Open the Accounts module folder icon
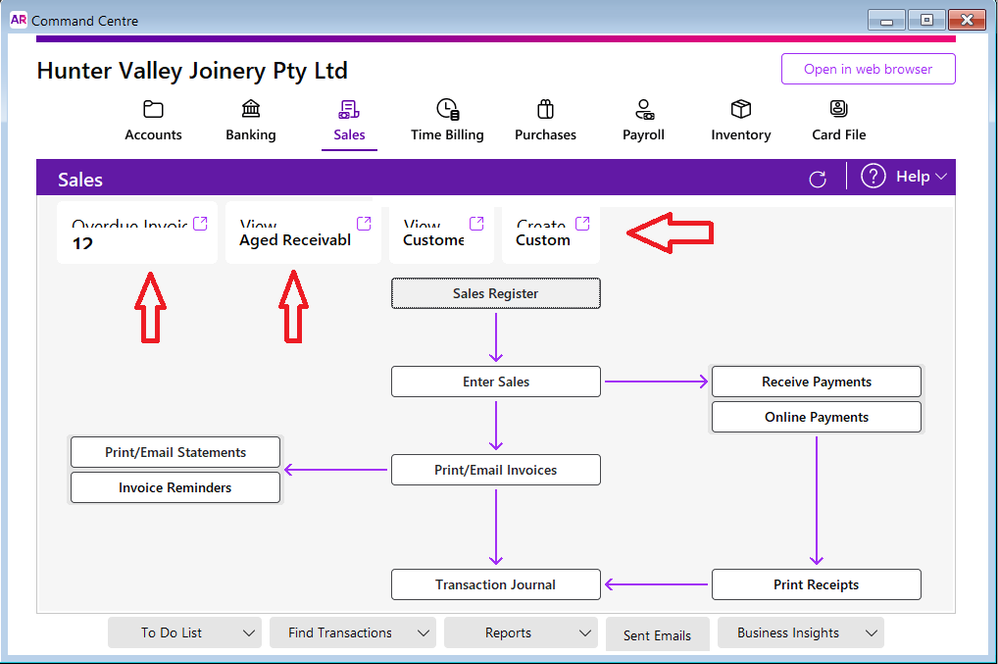 coord(153,109)
